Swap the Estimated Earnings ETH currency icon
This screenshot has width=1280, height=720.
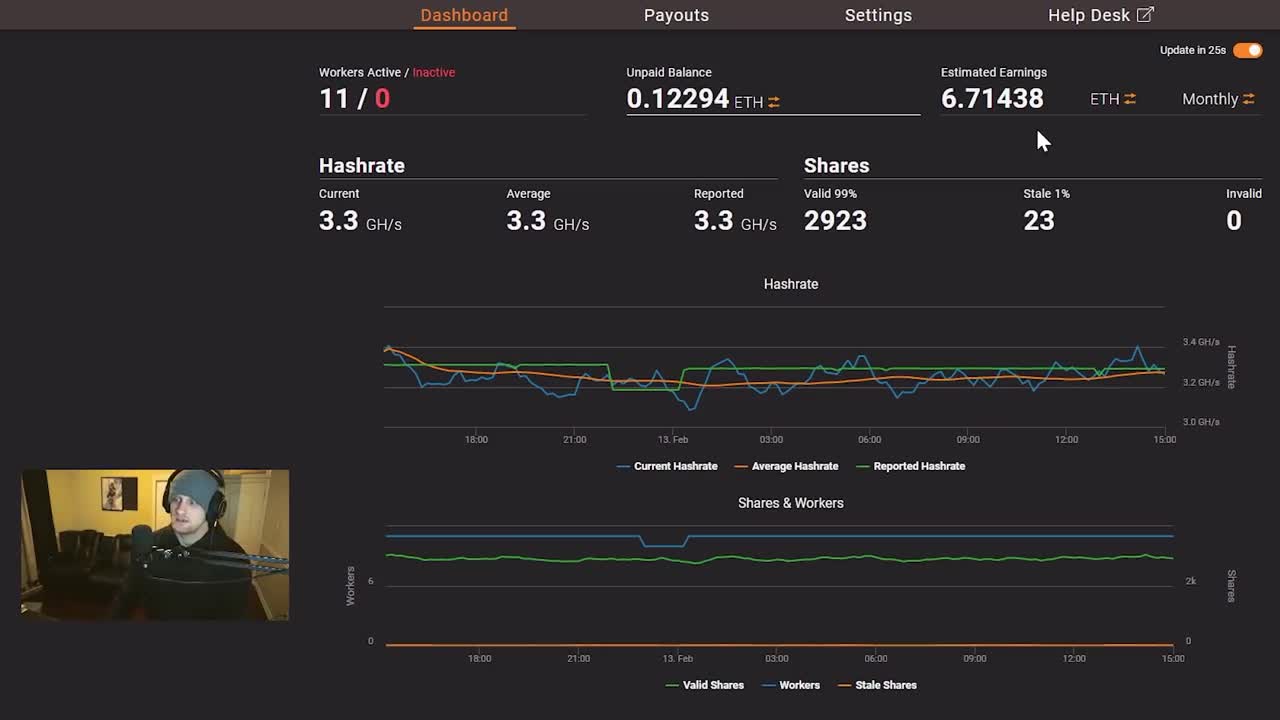[x=1130, y=99]
